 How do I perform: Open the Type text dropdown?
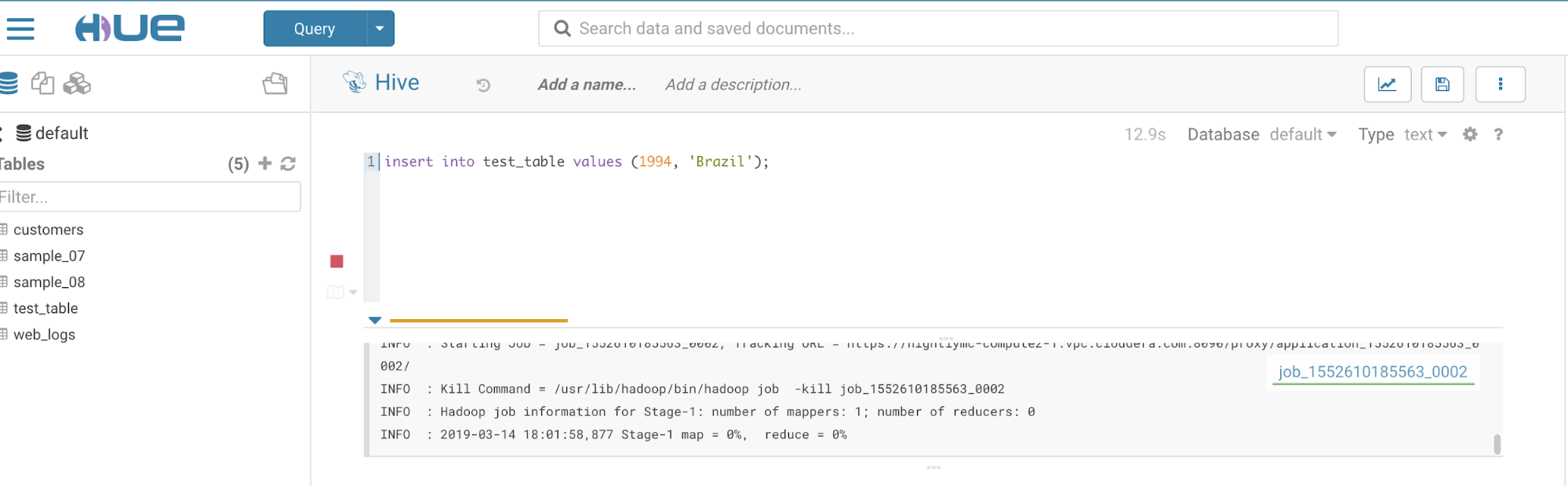click(1424, 134)
